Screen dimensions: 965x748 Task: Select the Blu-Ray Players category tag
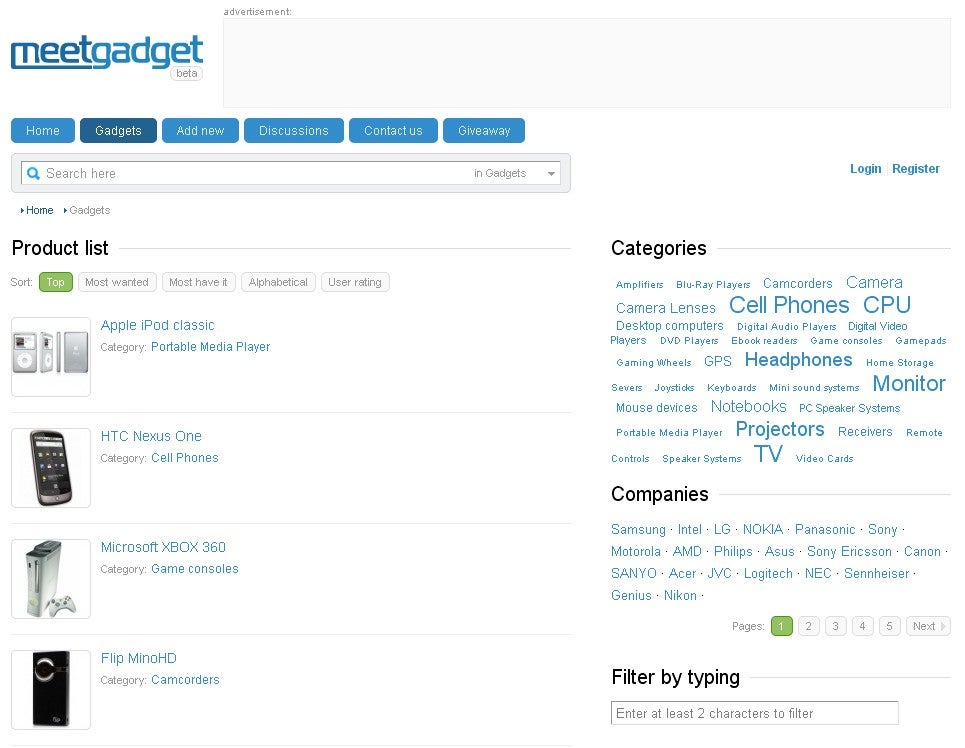coord(713,284)
